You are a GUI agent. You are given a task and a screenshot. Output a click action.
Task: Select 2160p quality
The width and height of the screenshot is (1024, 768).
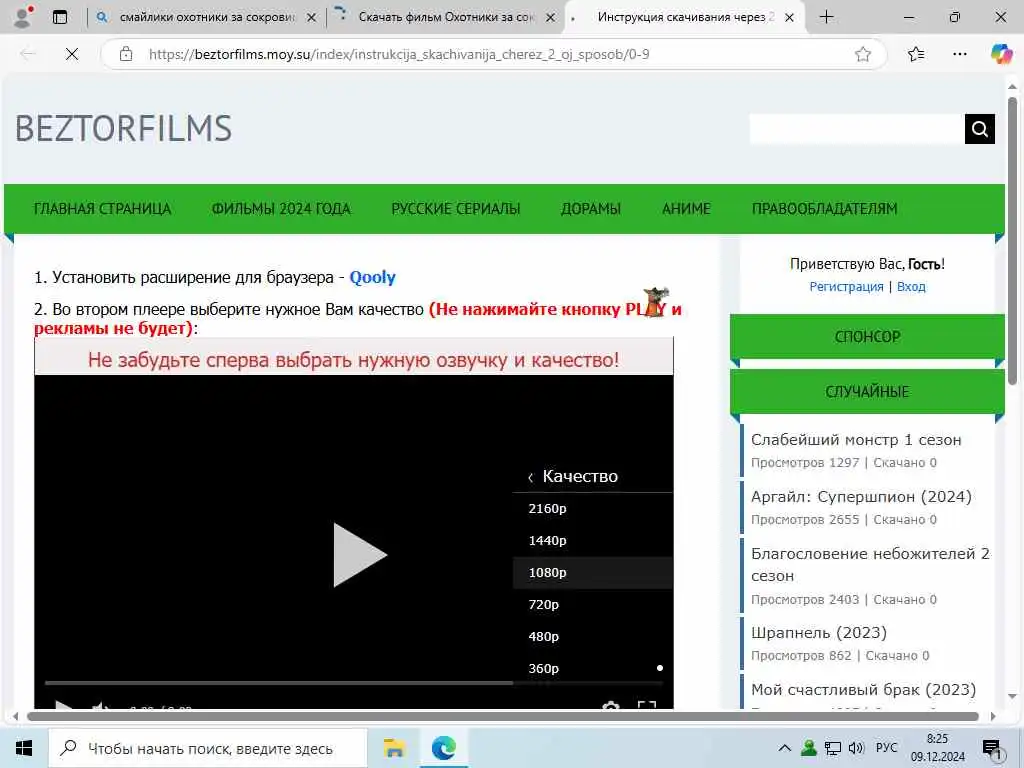point(592,509)
